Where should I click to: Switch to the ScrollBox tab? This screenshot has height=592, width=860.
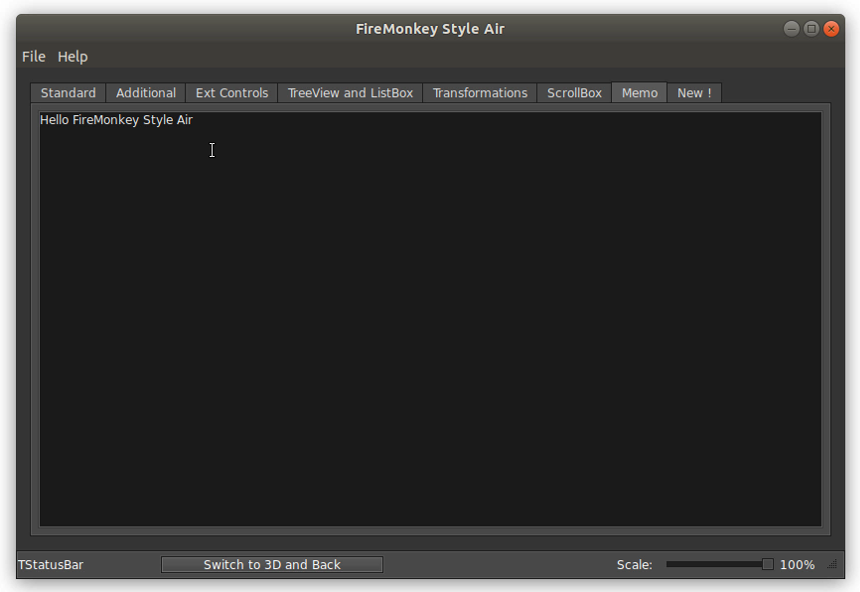pos(574,93)
